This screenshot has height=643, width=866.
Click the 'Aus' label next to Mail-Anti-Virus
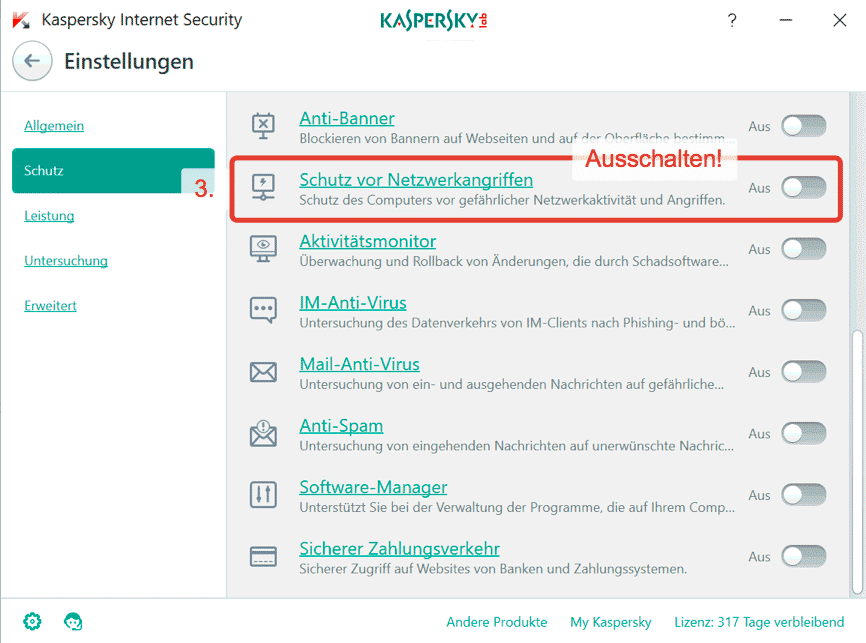click(x=759, y=372)
